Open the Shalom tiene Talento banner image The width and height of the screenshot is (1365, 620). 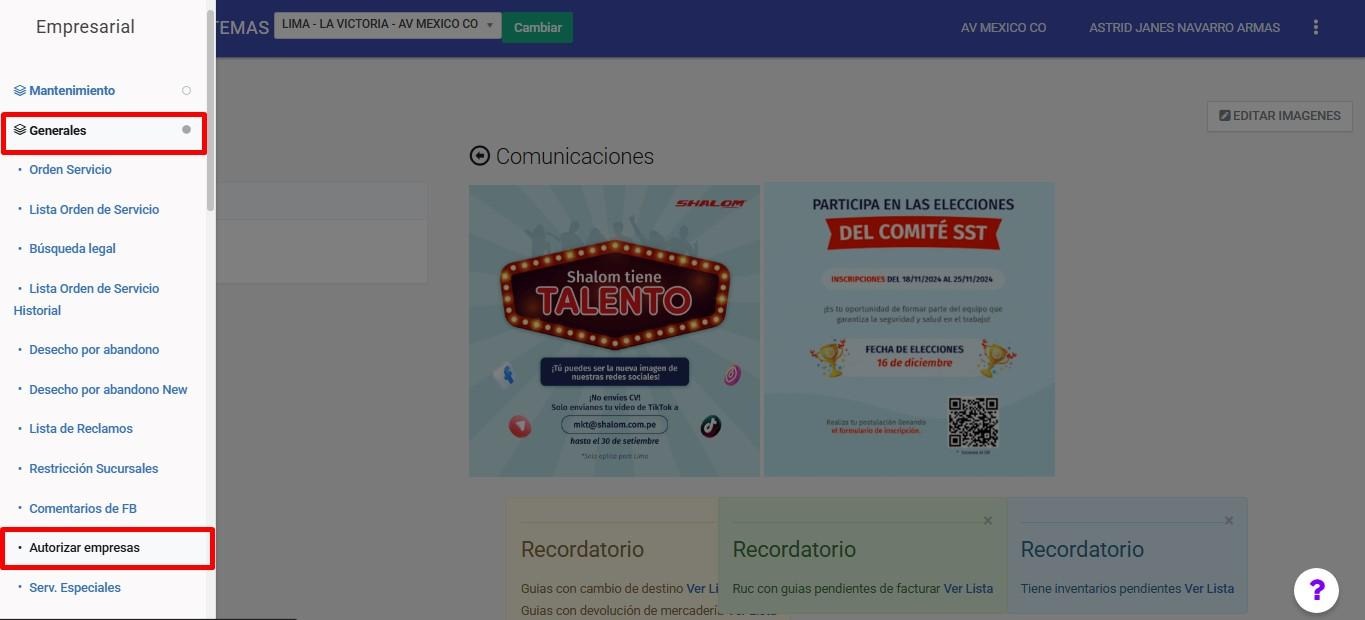click(x=614, y=330)
